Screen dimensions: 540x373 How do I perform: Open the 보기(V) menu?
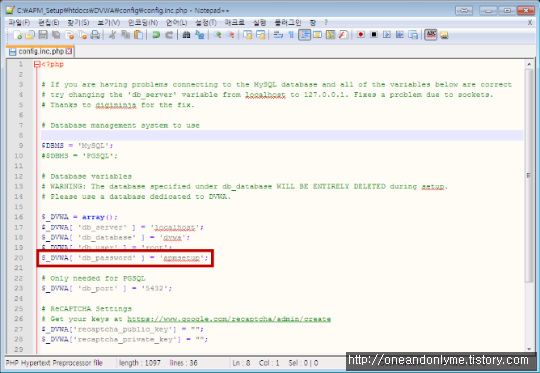click(108, 23)
